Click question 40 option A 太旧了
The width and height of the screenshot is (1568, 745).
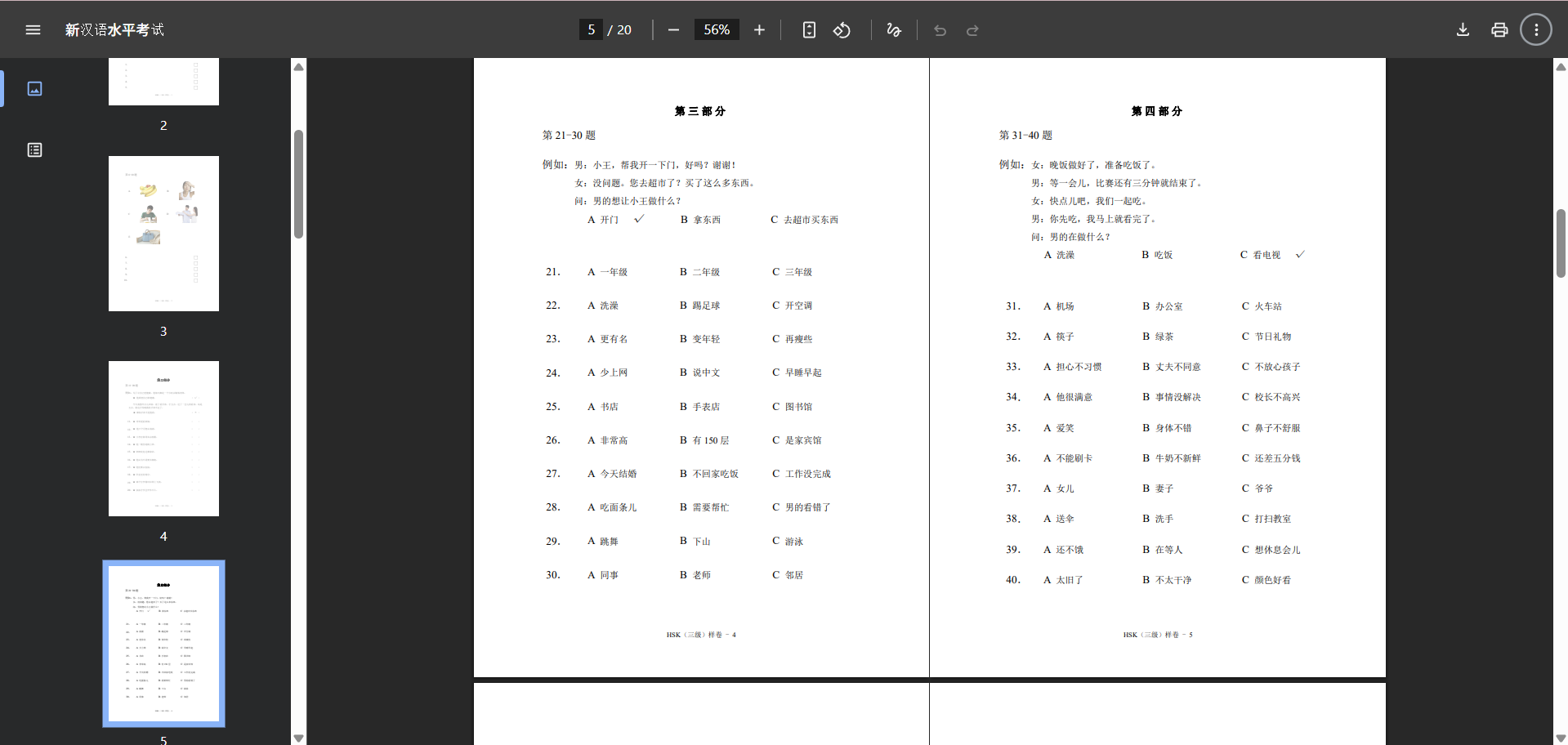[x=1063, y=580]
